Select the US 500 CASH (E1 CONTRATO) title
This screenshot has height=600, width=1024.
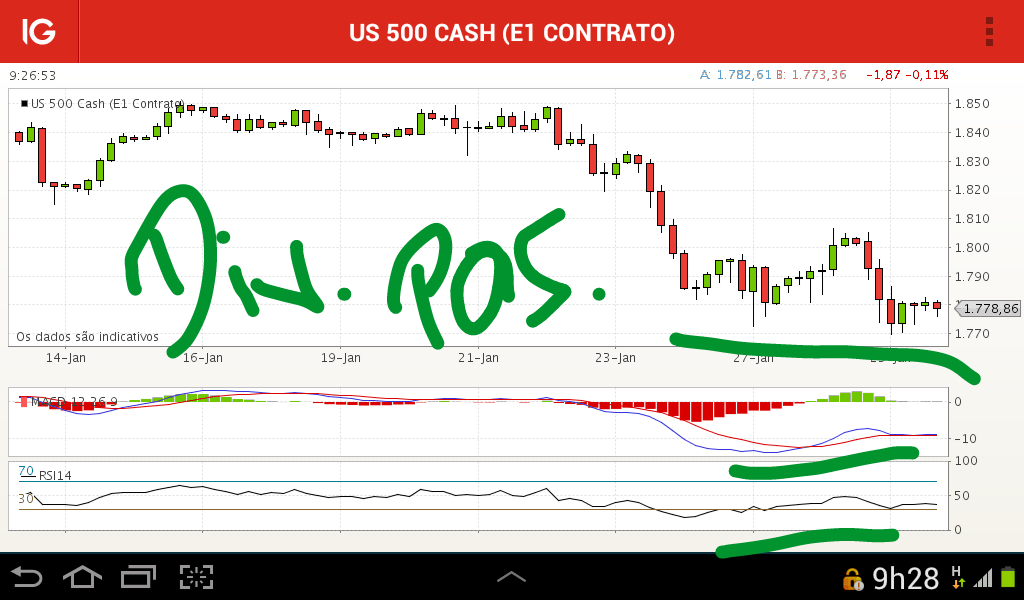(x=512, y=33)
